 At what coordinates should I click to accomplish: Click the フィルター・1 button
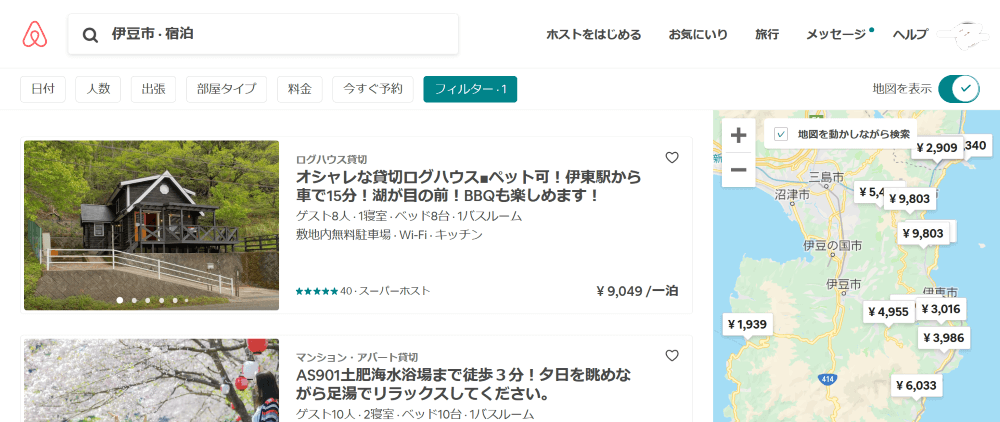click(x=470, y=89)
